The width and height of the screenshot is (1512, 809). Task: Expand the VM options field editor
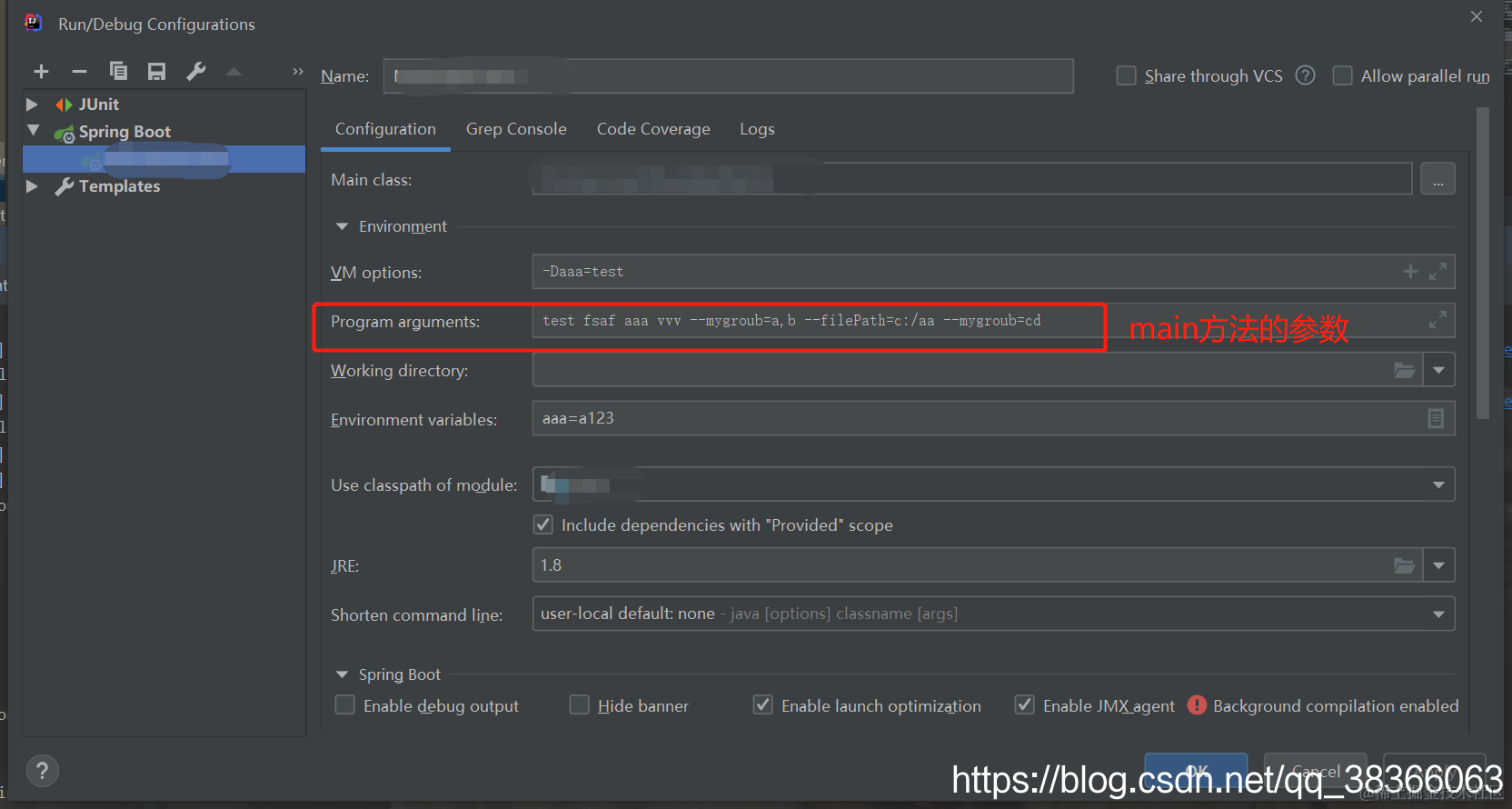pyautogui.click(x=1437, y=271)
